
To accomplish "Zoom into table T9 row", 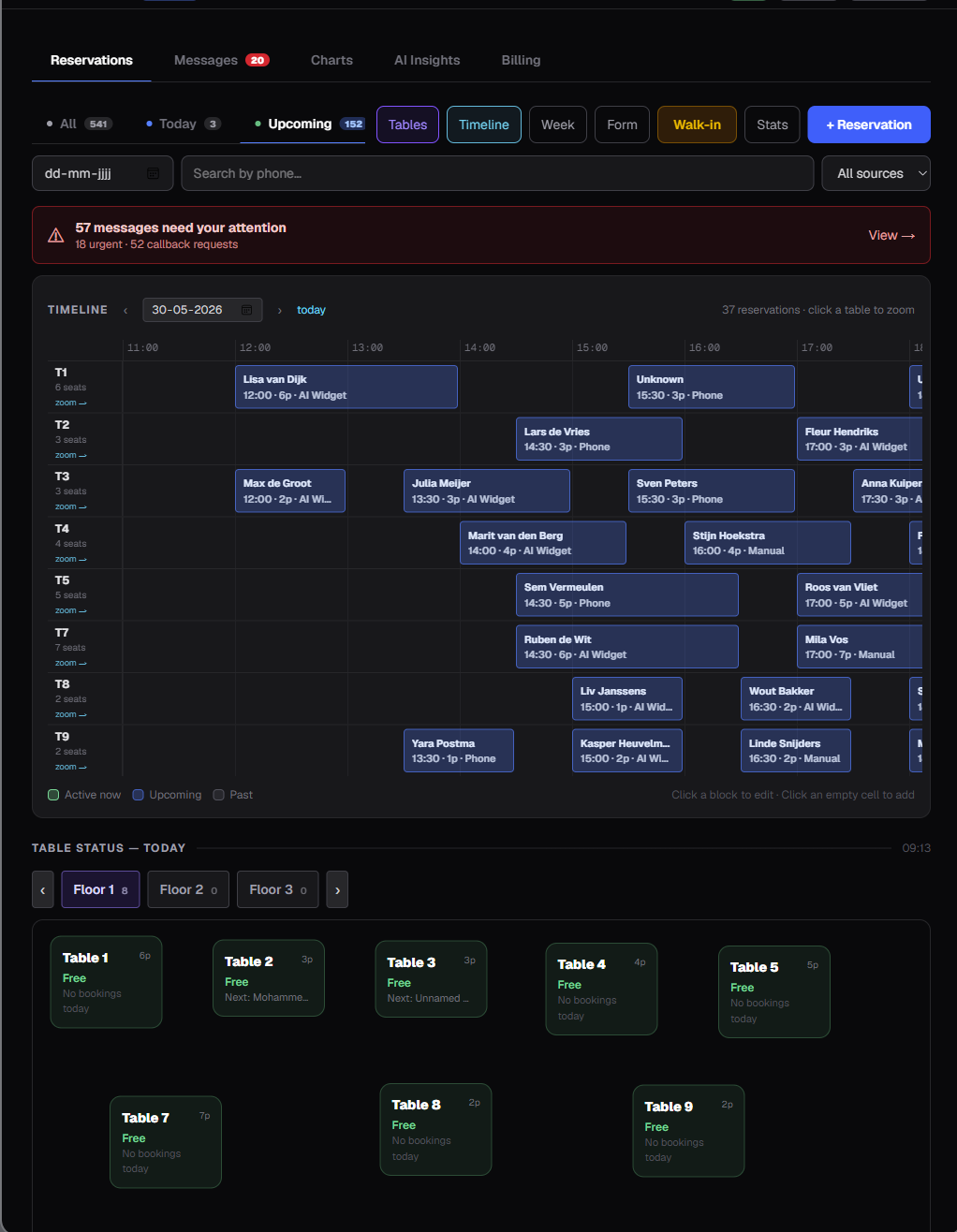I will (70, 767).
